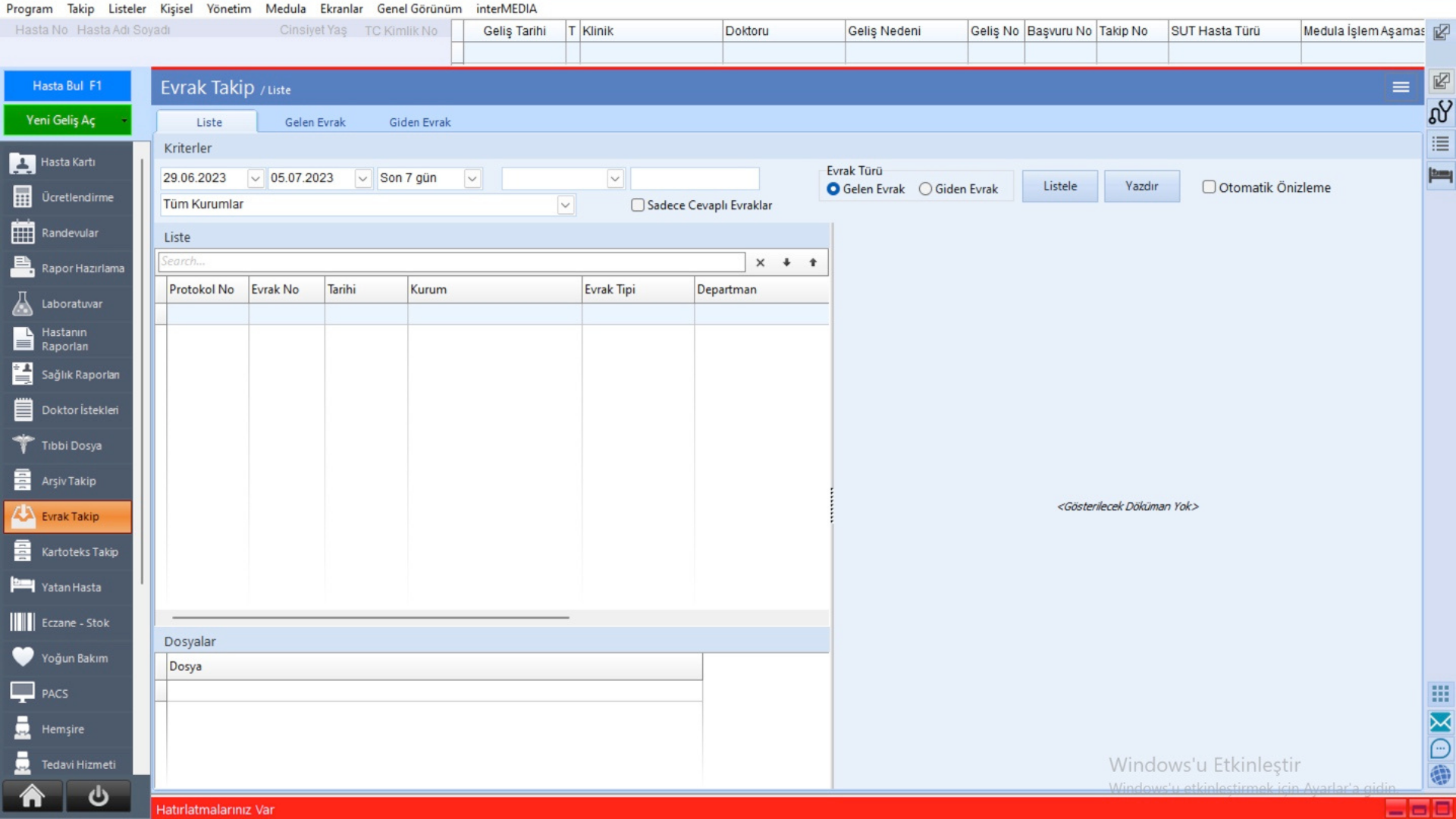This screenshot has width=1456, height=819.
Task: Clear search with the X icon
Action: click(760, 262)
